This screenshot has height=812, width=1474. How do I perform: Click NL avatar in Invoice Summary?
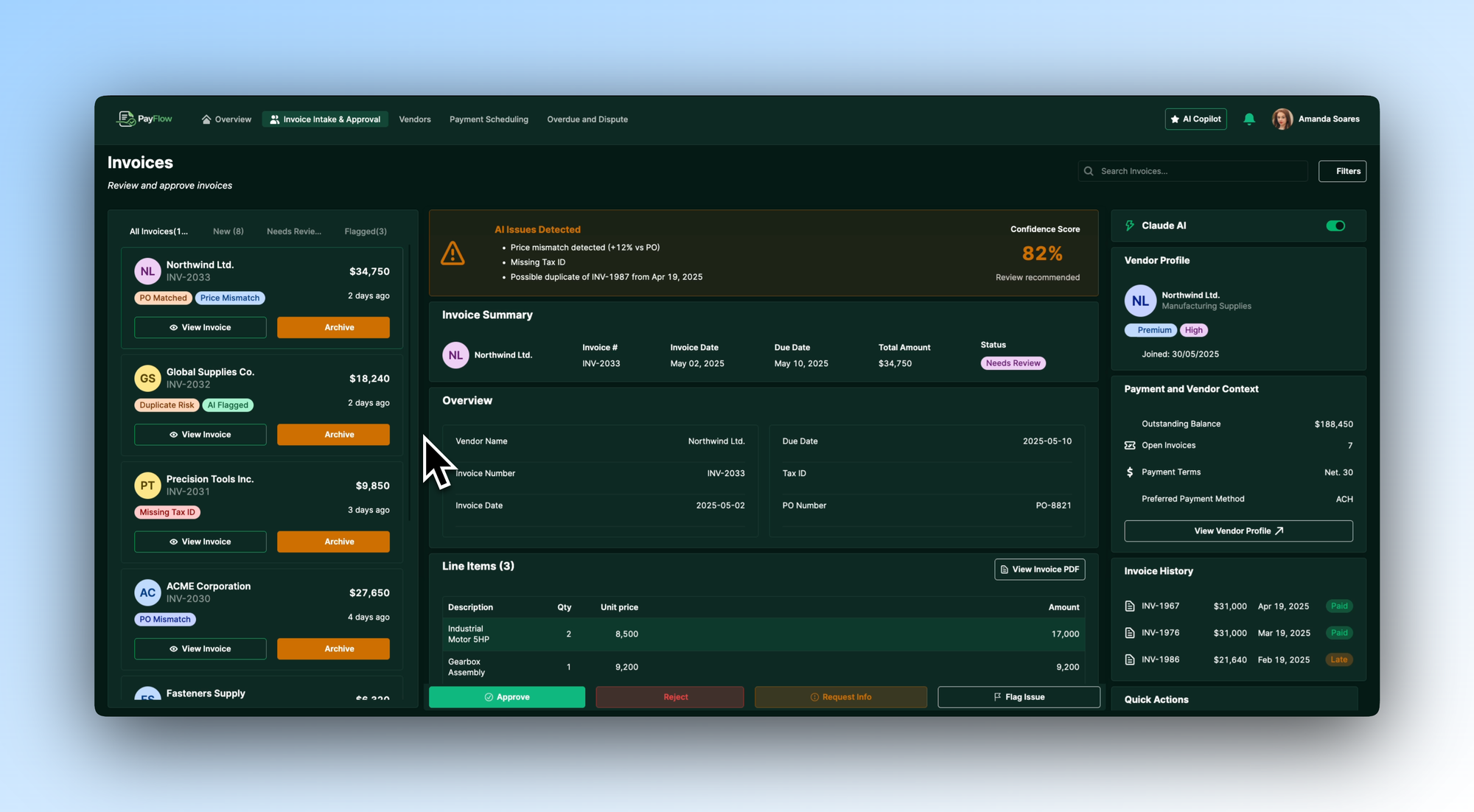(455, 355)
